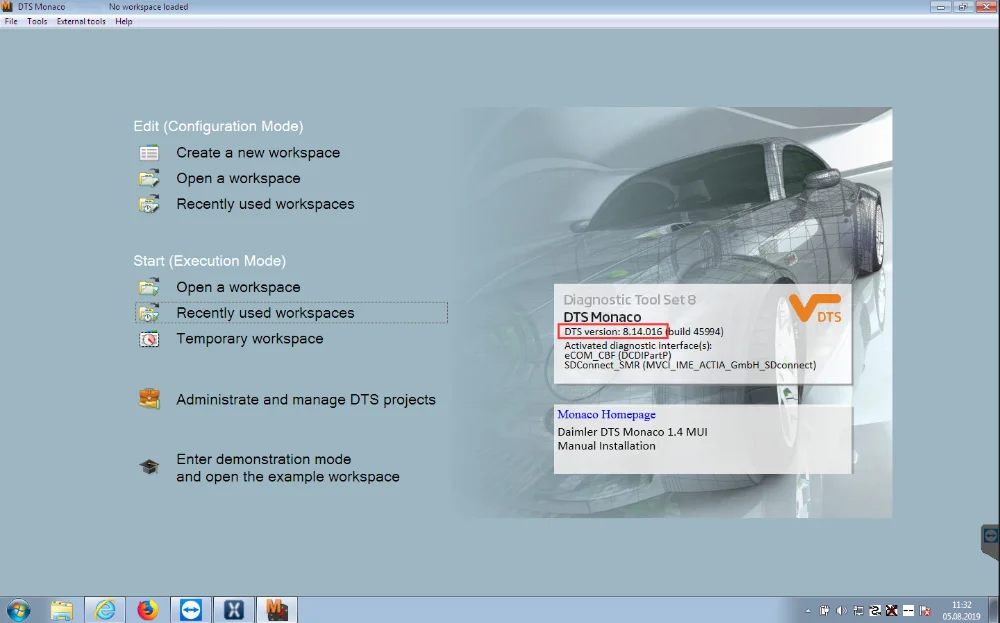The width and height of the screenshot is (1000, 623).
Task: Click the Configuration Mode Recently used workspaces icon
Action: pyautogui.click(x=149, y=204)
